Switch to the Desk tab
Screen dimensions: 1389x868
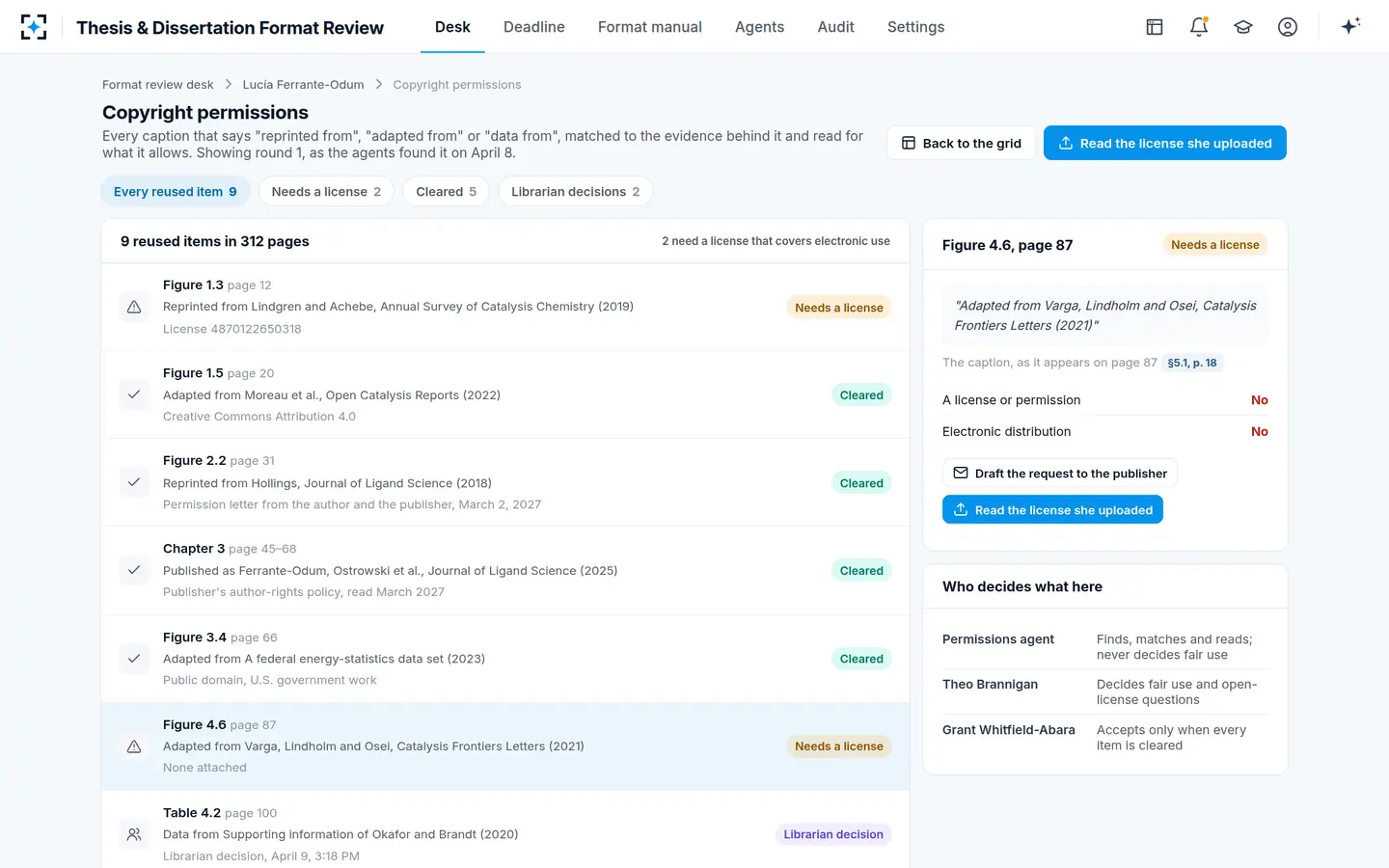(x=452, y=27)
